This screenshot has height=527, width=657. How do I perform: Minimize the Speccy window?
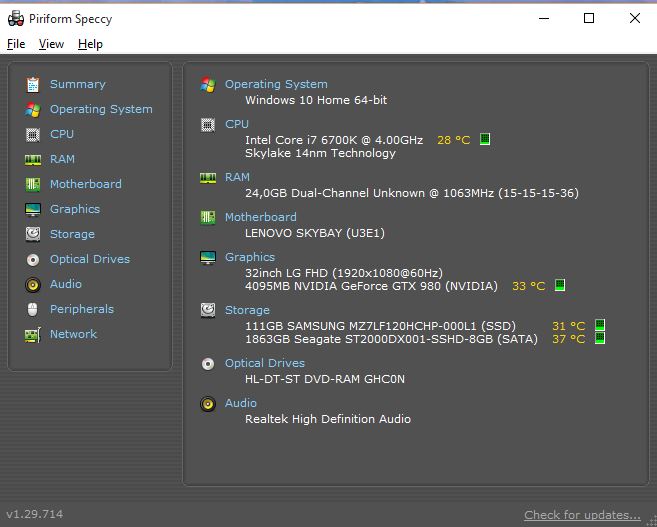(544, 18)
